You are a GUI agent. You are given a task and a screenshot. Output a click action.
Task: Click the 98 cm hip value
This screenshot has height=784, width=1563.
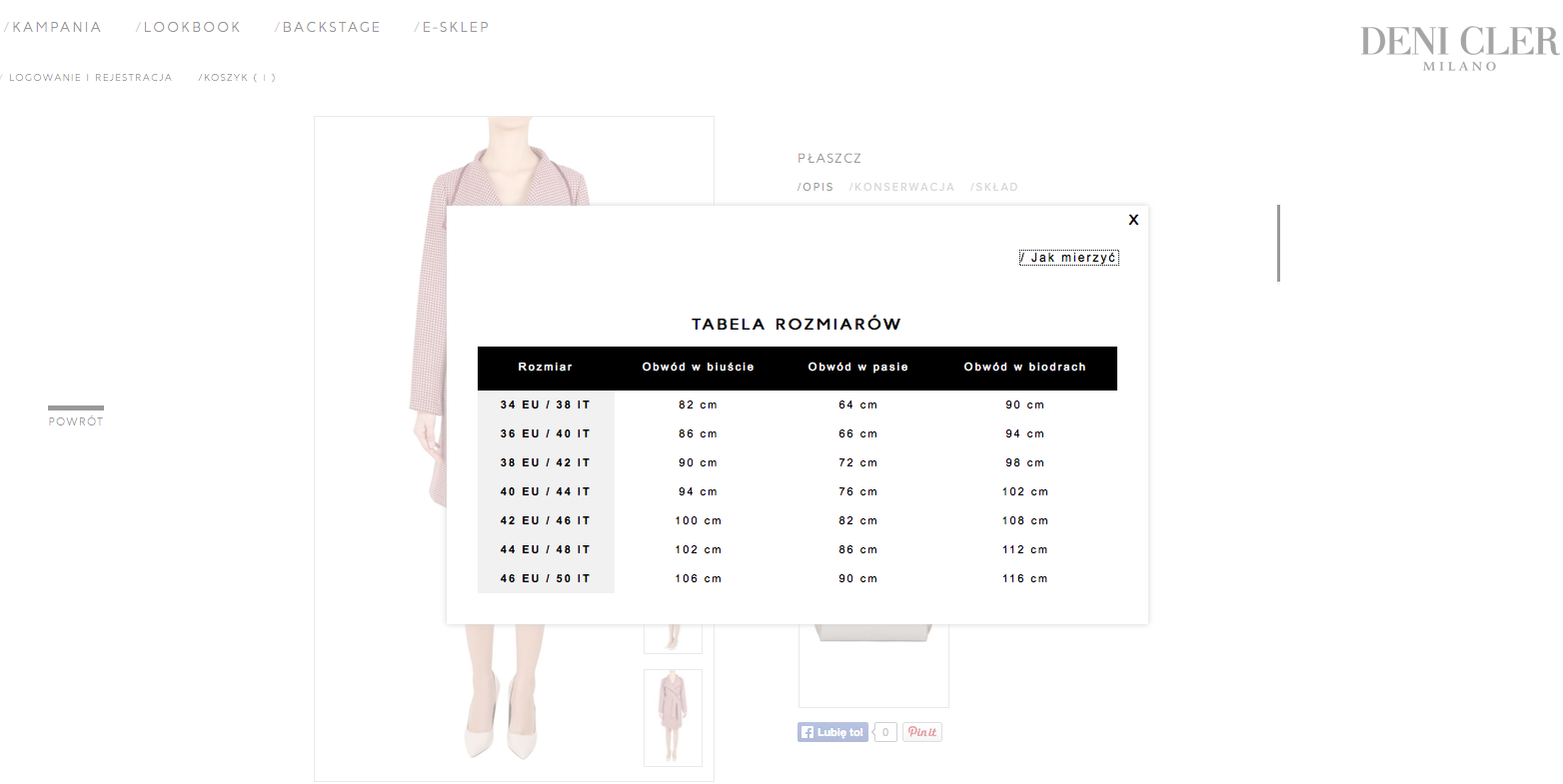coord(1025,462)
